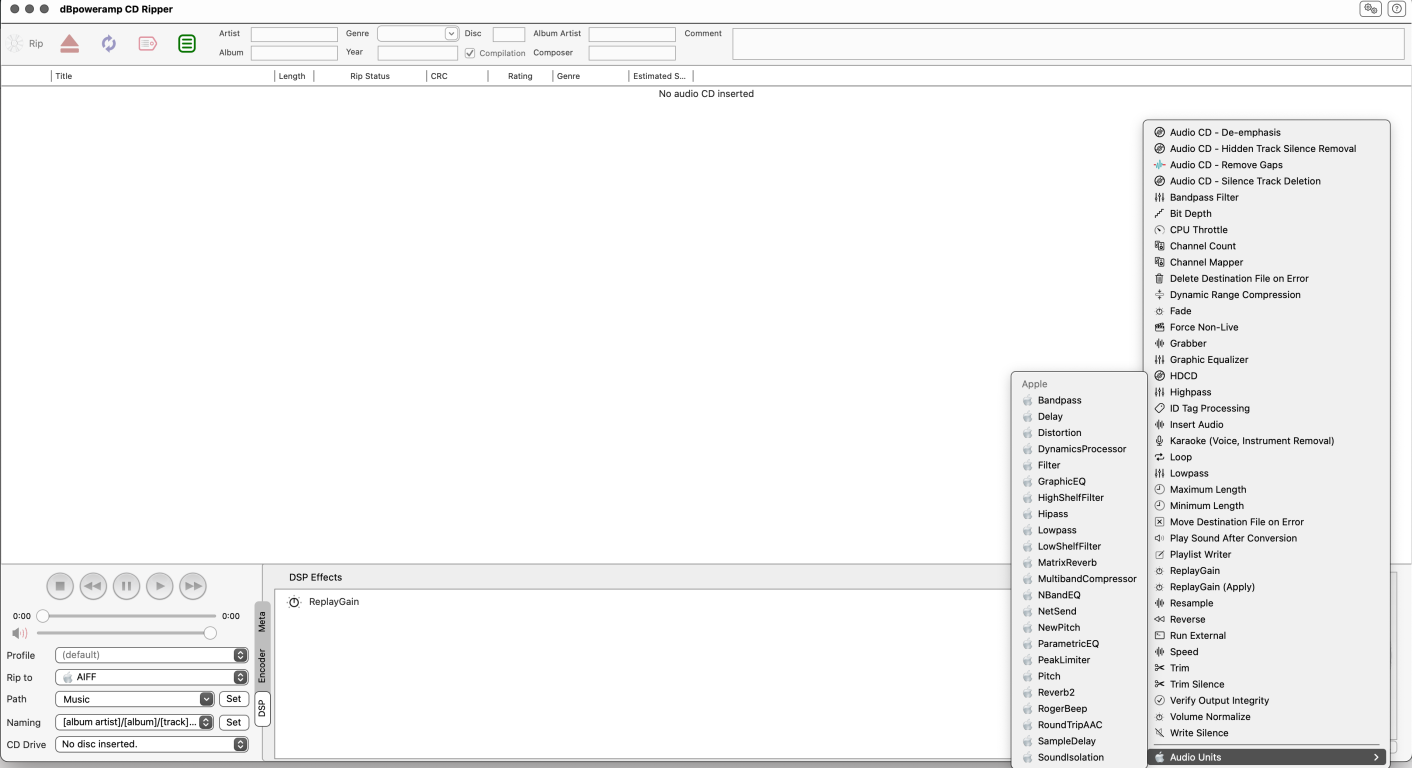Open the Path Music dropdown
The image size is (1412, 768).
(135, 699)
